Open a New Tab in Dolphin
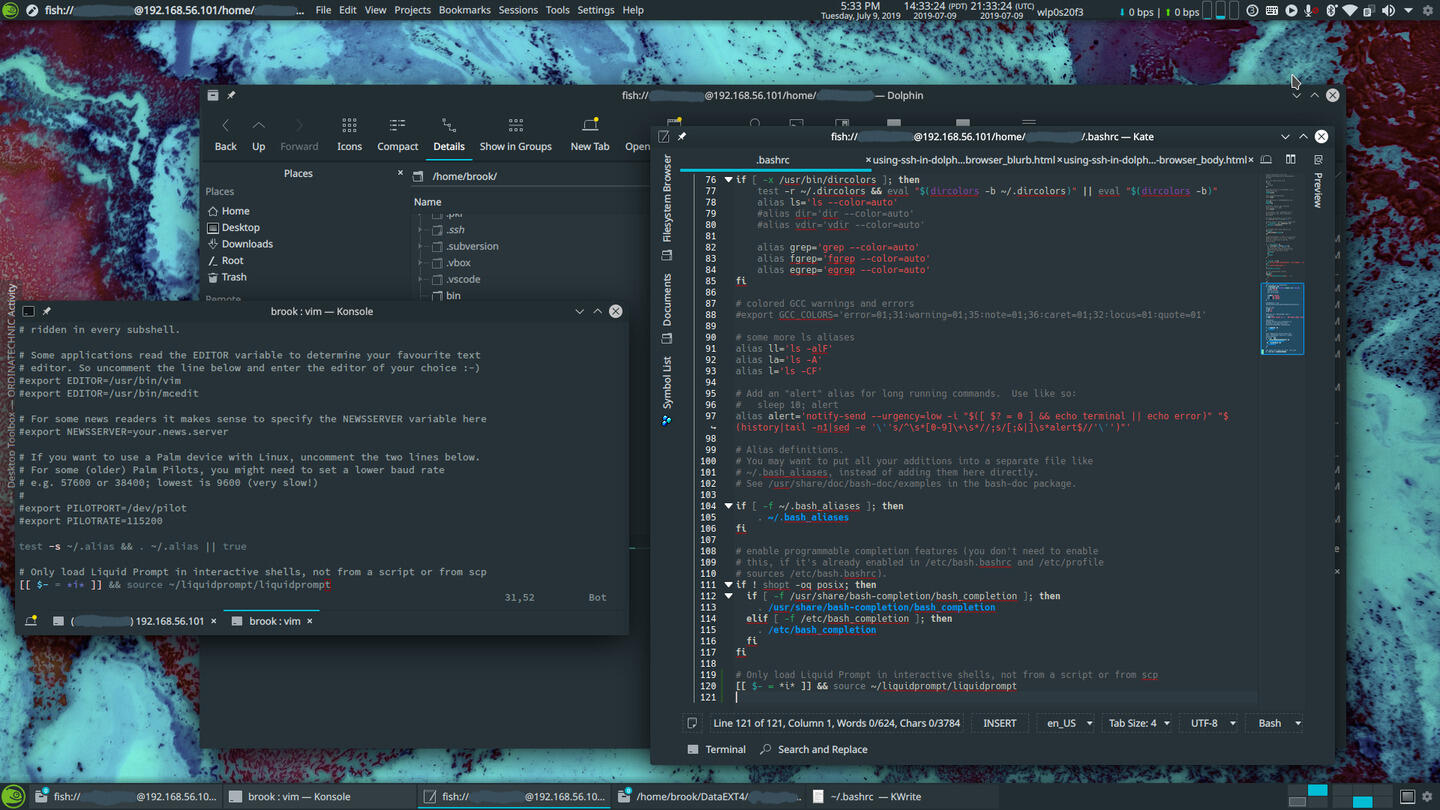Image resolution: width=1440 pixels, height=810 pixels. point(590,135)
